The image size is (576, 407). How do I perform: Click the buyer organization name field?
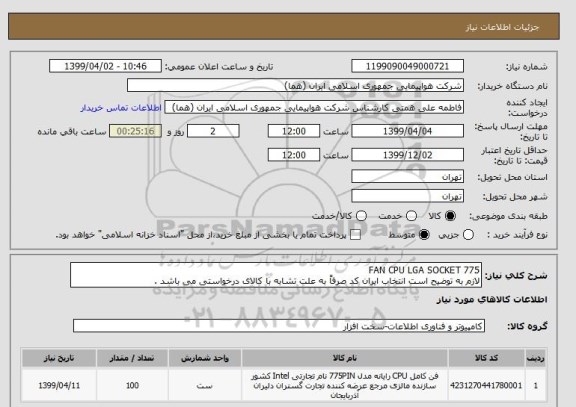(295, 86)
